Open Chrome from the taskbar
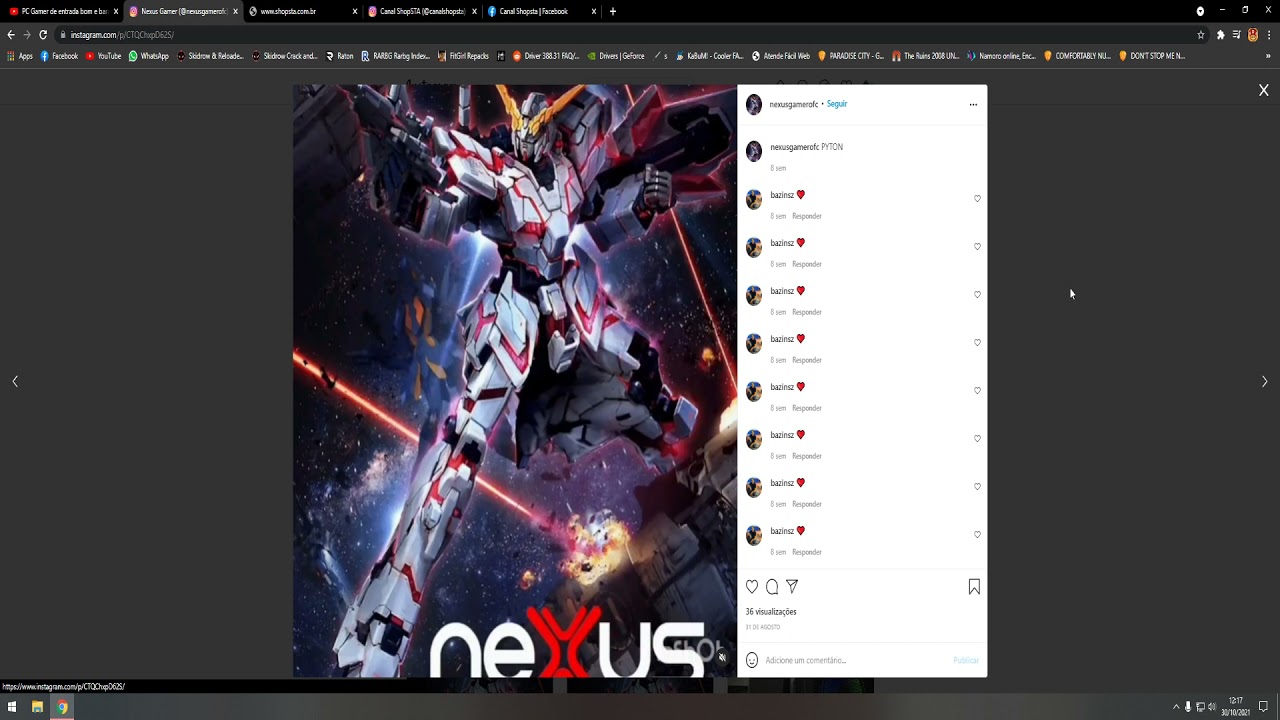 click(x=62, y=707)
